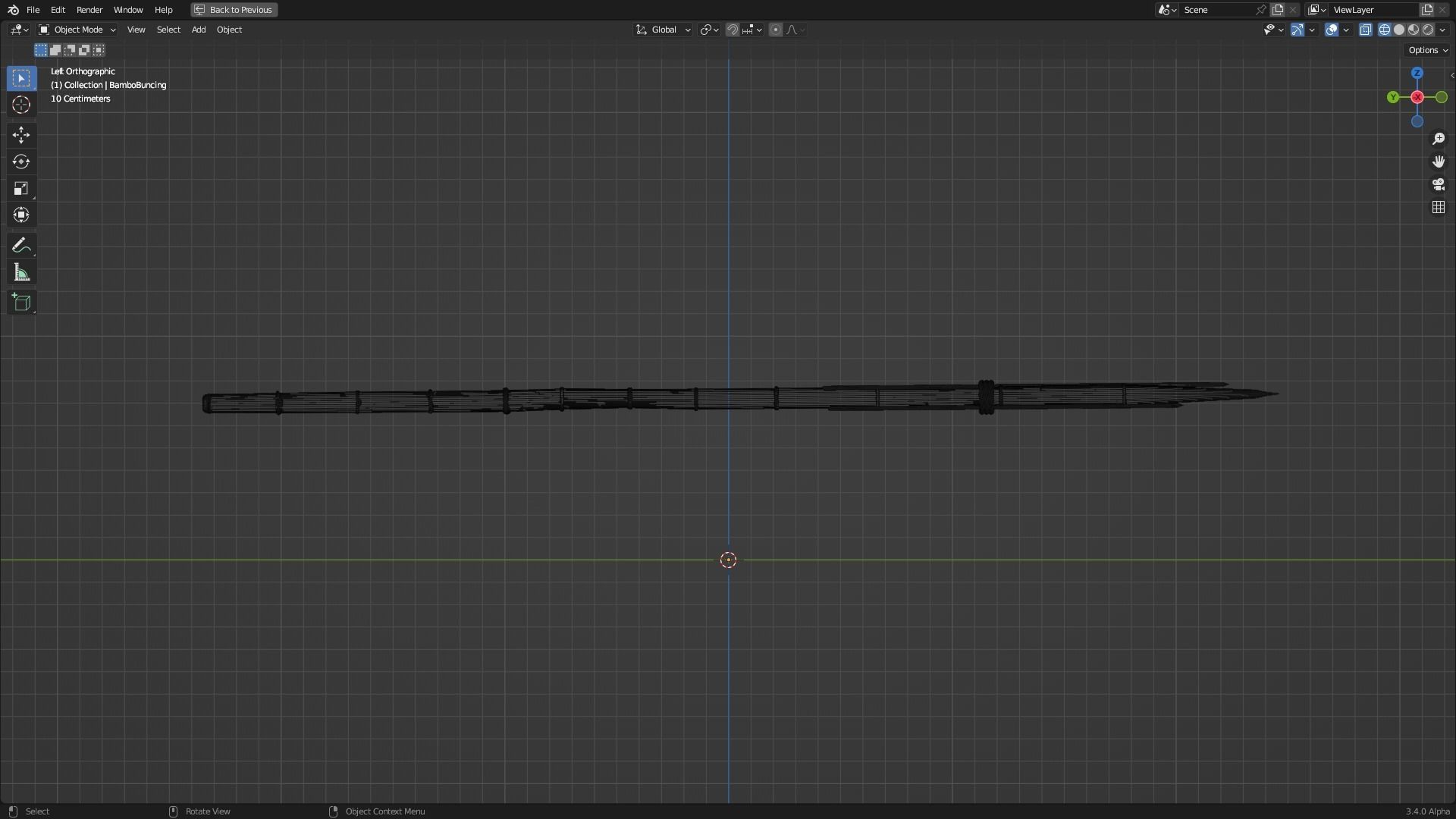Select the Select Box tool
Viewport: 1456px width, 819px height.
pyautogui.click(x=21, y=78)
